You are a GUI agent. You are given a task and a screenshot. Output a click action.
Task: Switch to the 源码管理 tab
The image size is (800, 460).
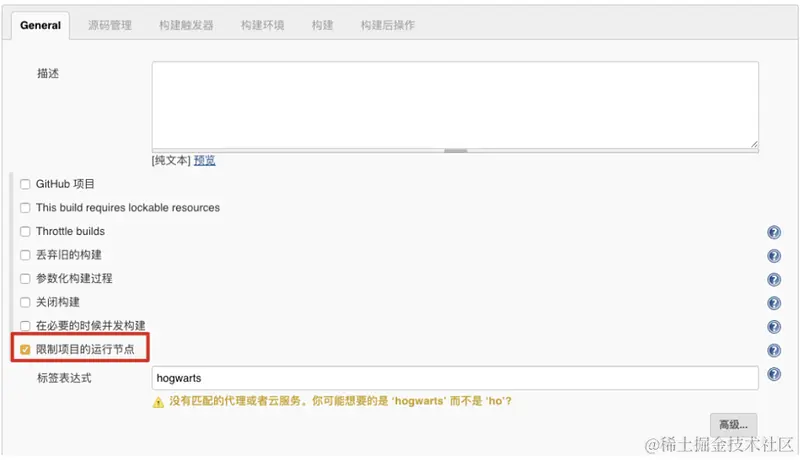coord(110,25)
